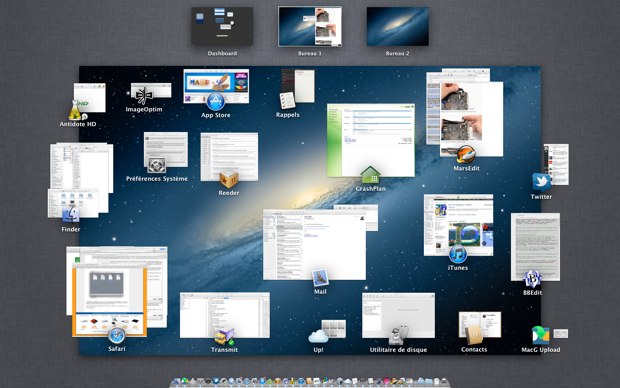The height and width of the screenshot is (388, 620).
Task: Click the "Bureau 1" label text
Action: (310, 53)
